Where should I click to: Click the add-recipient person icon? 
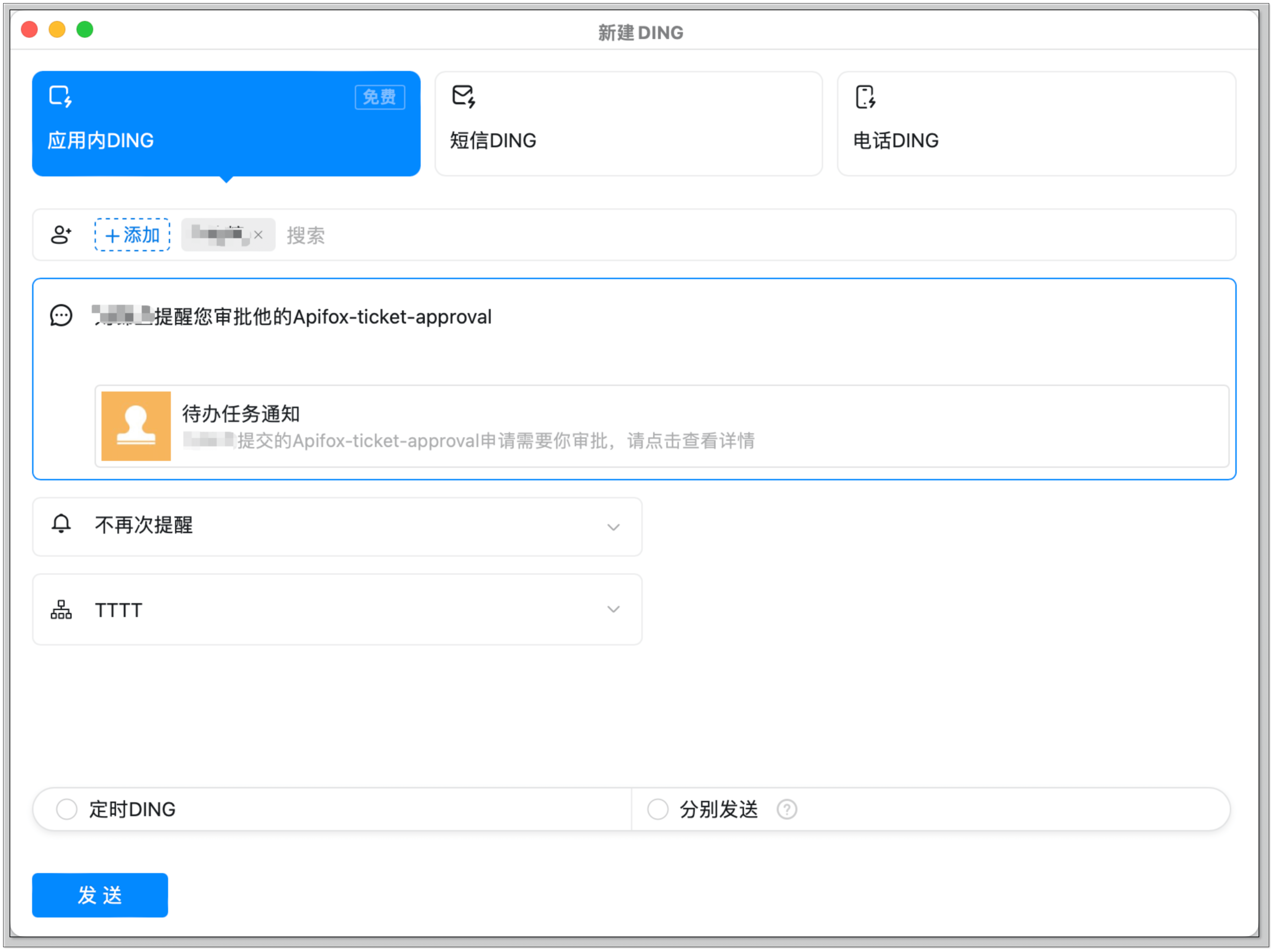61,234
